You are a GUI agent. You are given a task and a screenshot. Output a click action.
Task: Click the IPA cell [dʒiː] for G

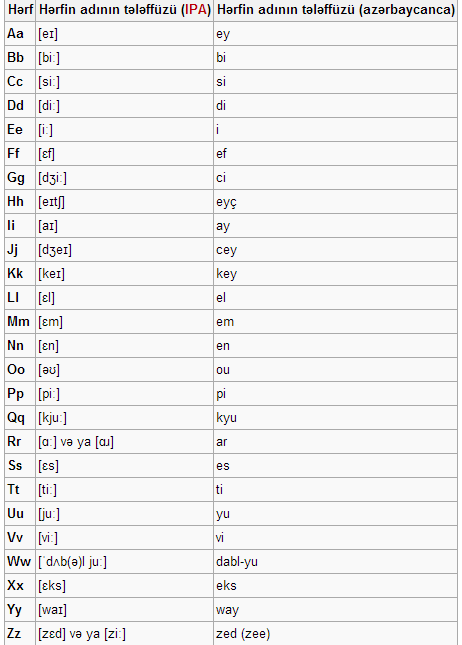125,178
